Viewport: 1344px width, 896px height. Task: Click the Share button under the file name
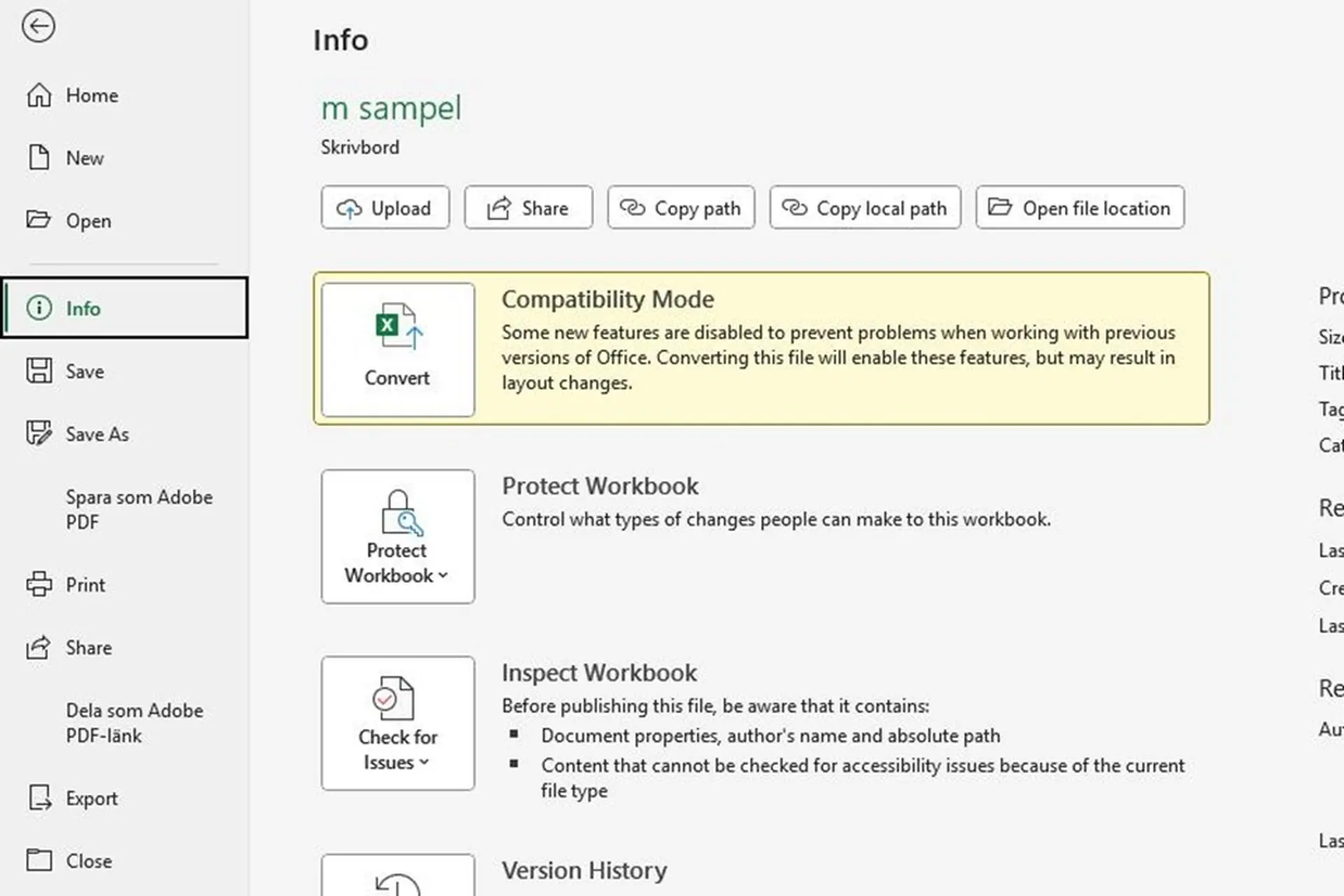(x=528, y=208)
